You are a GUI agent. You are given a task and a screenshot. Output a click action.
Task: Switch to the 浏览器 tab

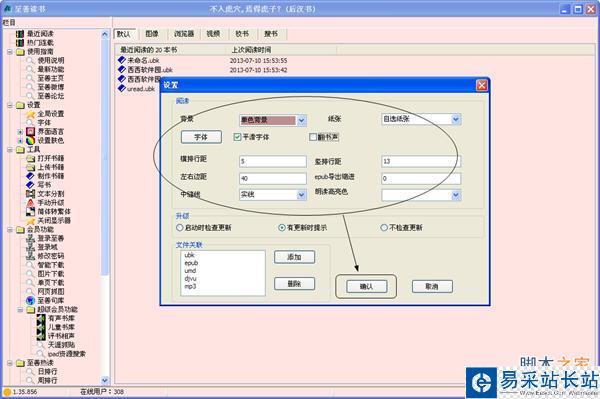[184, 34]
